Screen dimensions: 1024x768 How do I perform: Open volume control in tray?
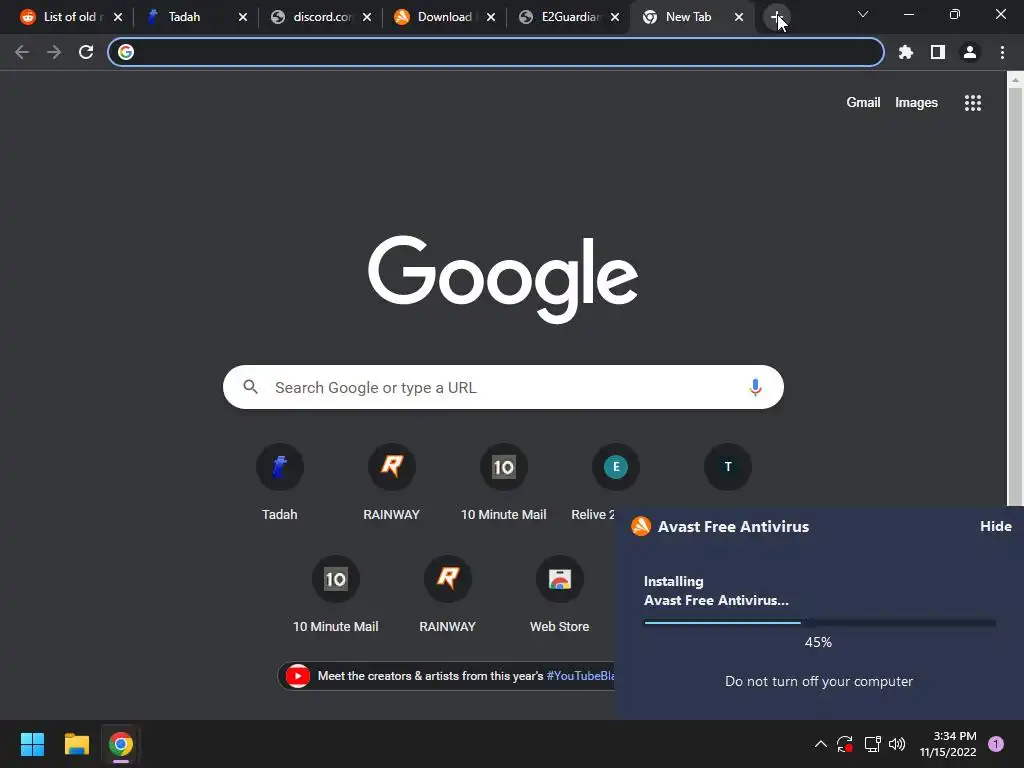click(897, 744)
